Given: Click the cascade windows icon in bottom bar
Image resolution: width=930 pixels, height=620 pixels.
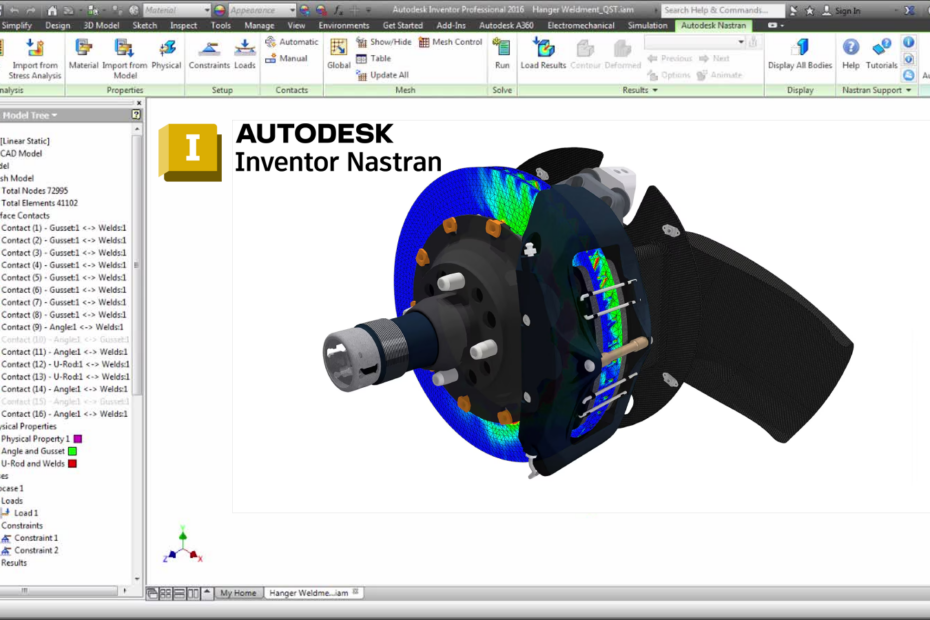Looking at the screenshot, I should [x=152, y=593].
